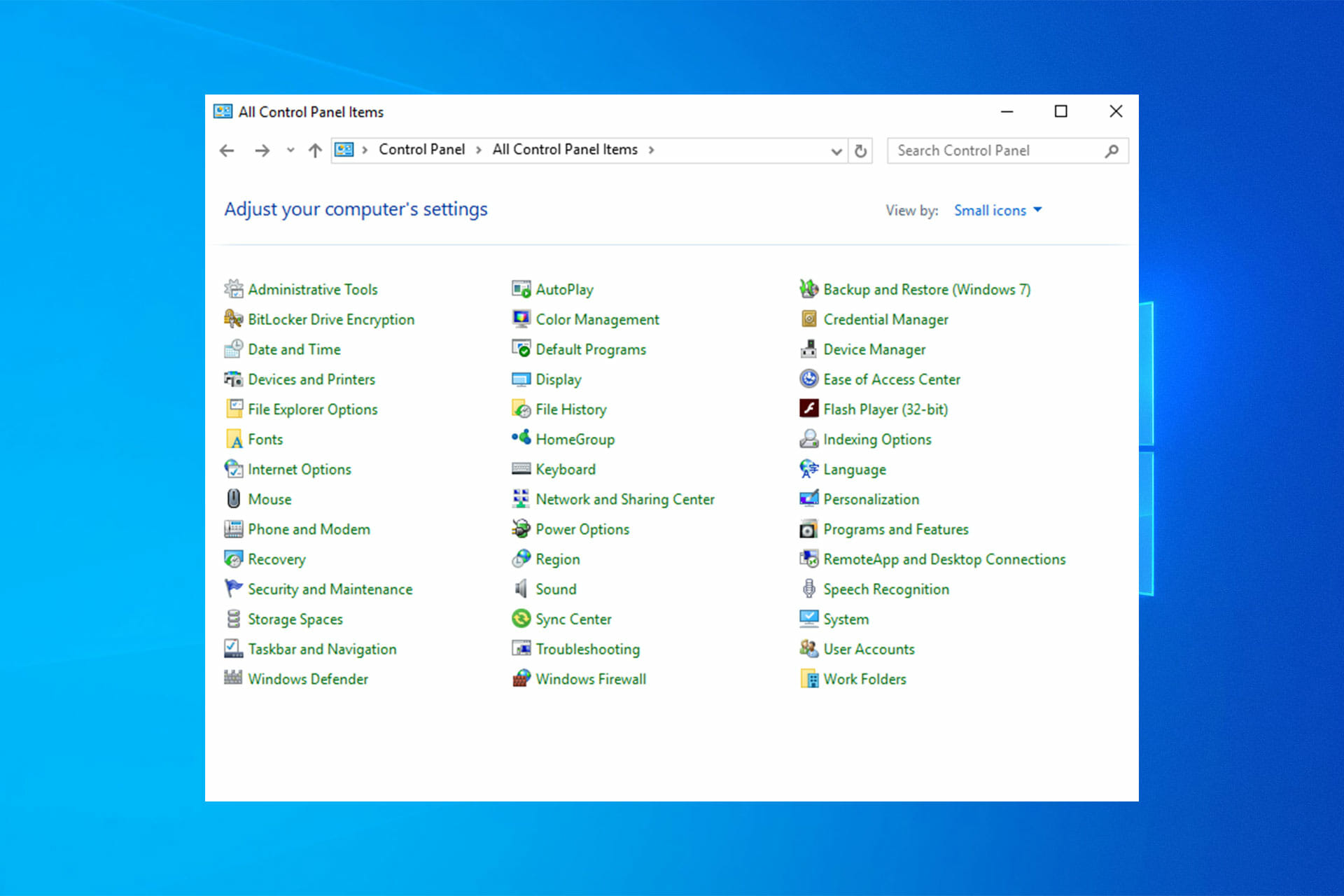Open the recent locations dropdown arrow
Viewport: 1344px width, 896px height.
click(290, 150)
